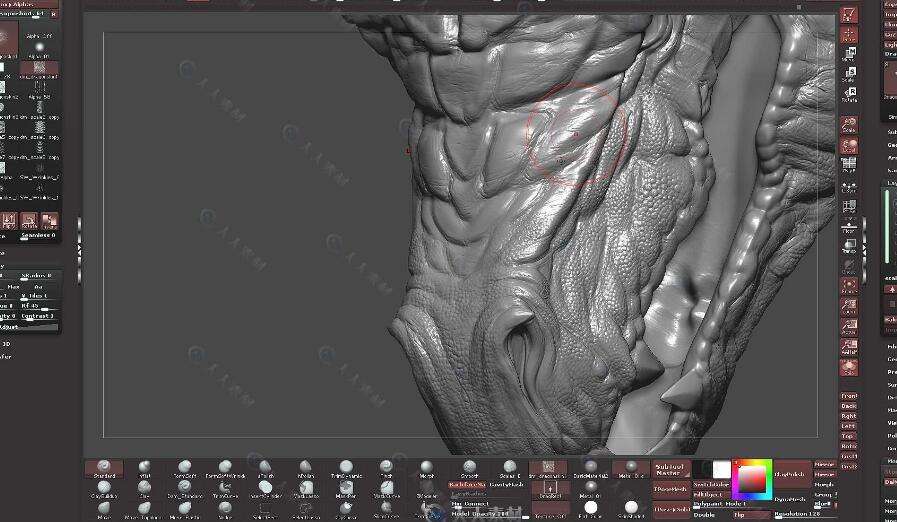
Task: Click the DynaMesh button
Action: (792, 500)
